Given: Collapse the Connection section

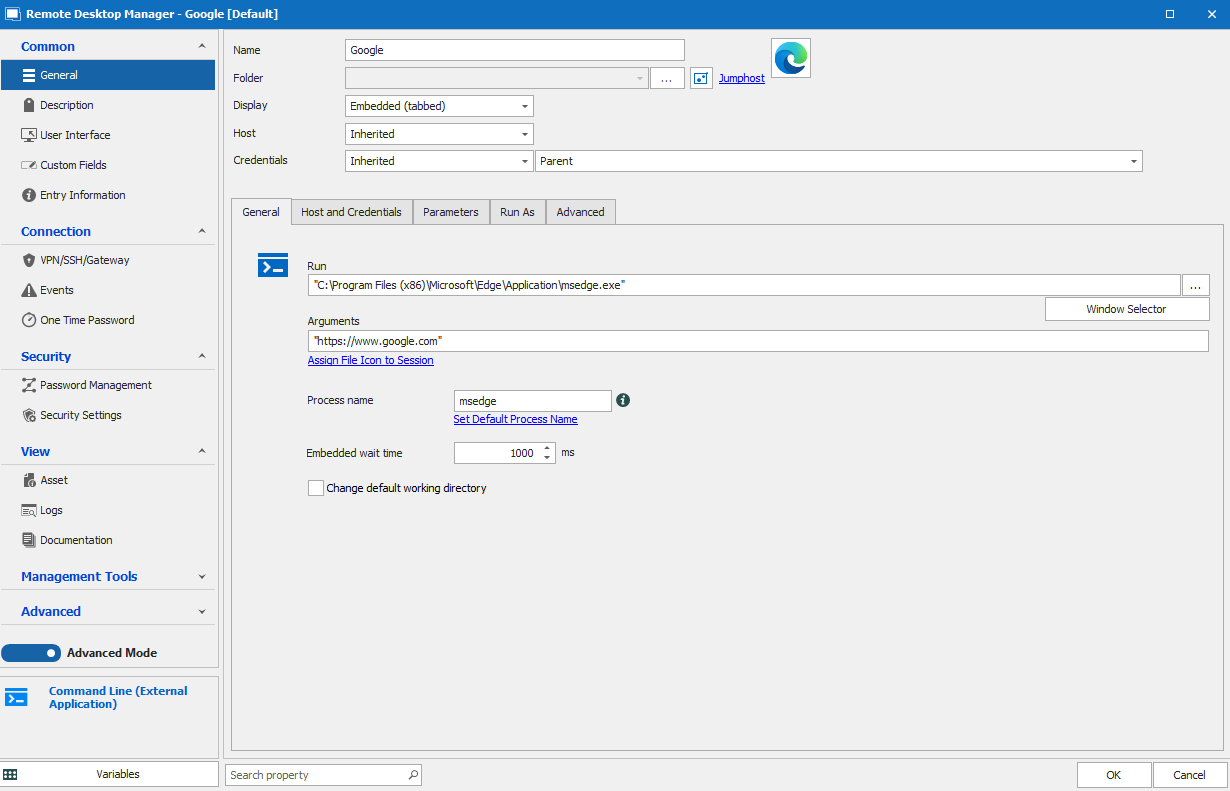Looking at the screenshot, I should coord(202,231).
